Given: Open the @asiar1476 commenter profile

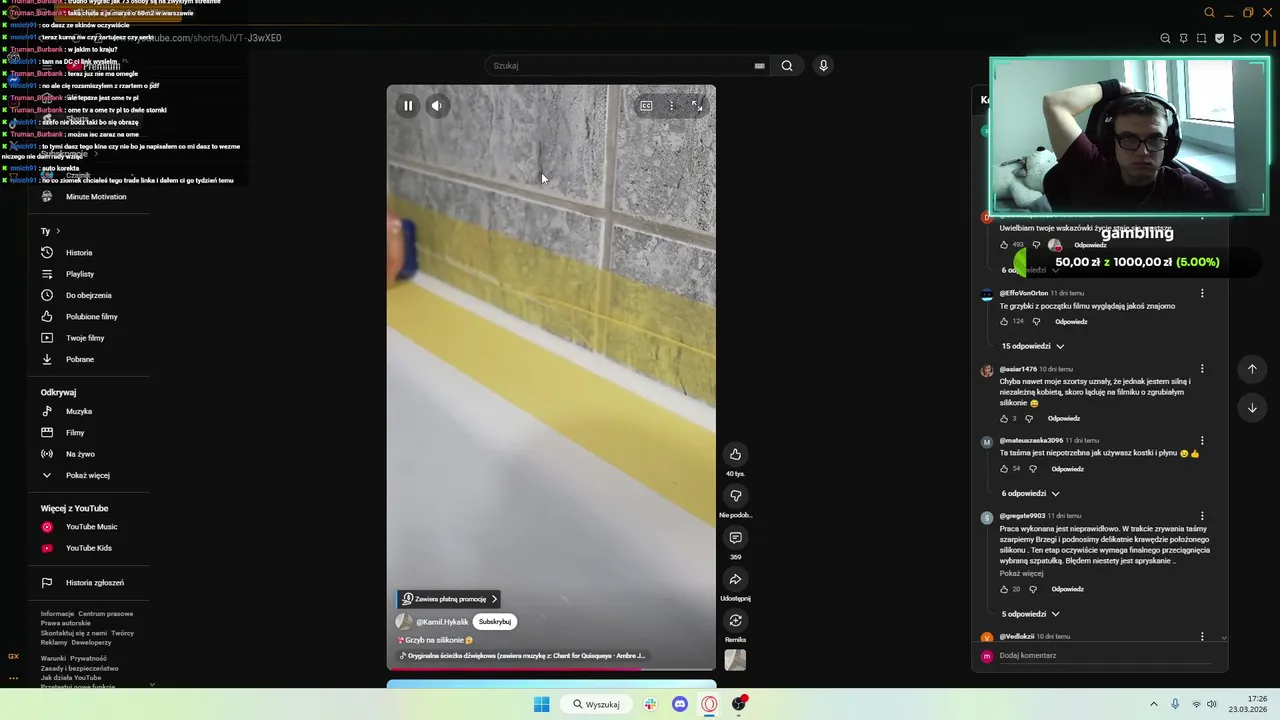Looking at the screenshot, I should tap(1018, 369).
